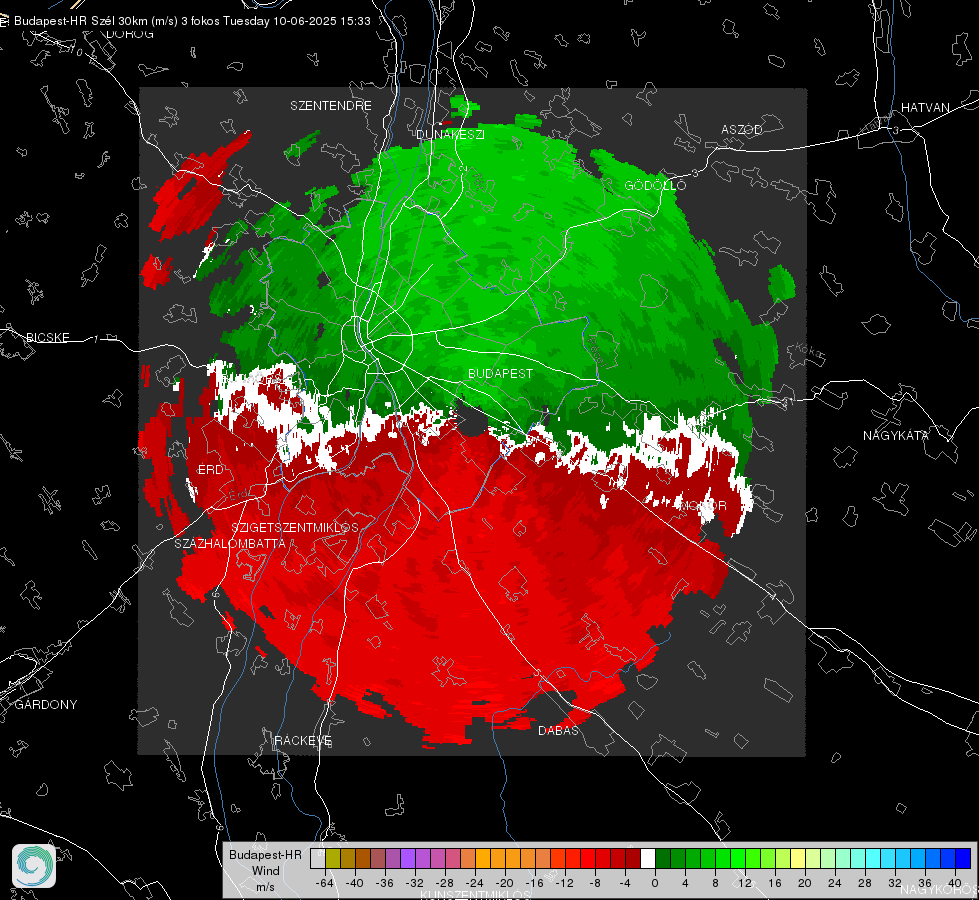Click the 24 value on the wind legend

[x=834, y=883]
